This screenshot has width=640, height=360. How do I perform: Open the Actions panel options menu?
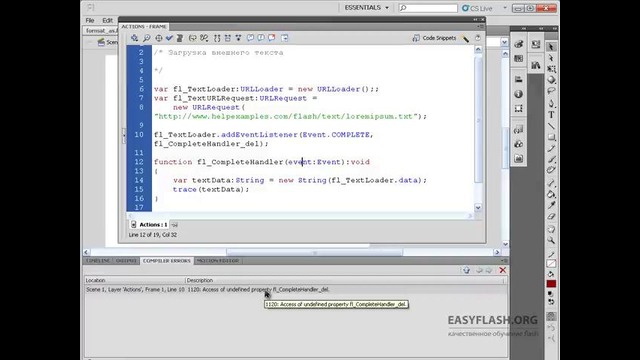coord(480,27)
